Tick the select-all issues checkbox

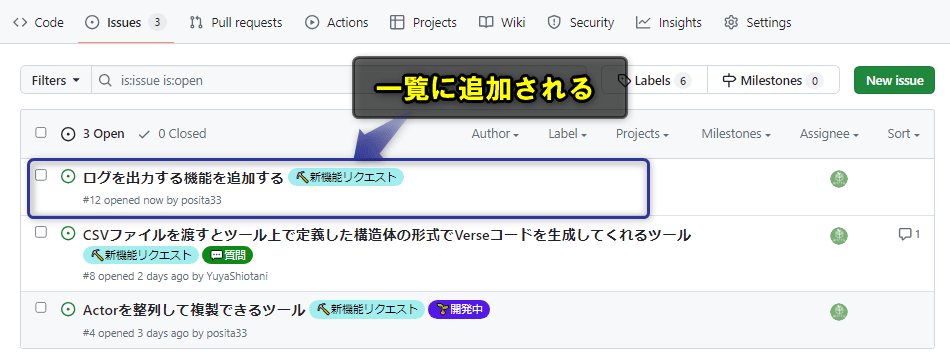[41, 133]
